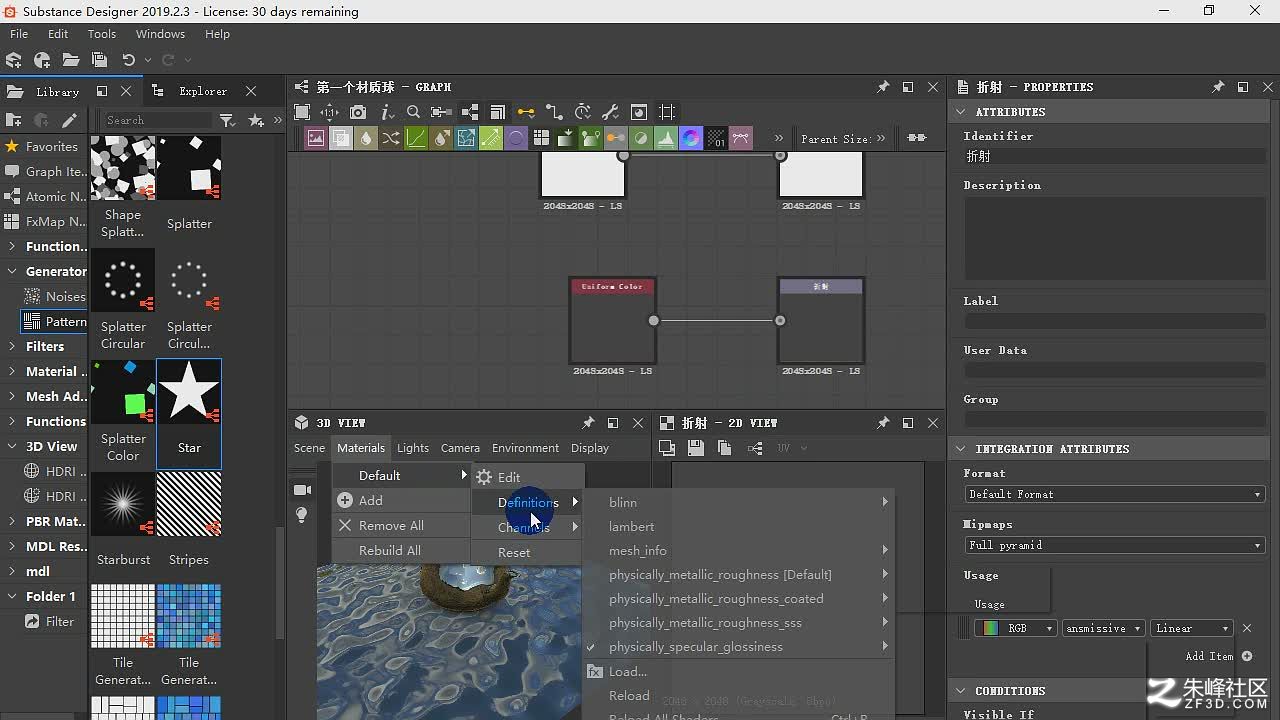
Task: Pin the Graph panel
Action: coord(883,87)
